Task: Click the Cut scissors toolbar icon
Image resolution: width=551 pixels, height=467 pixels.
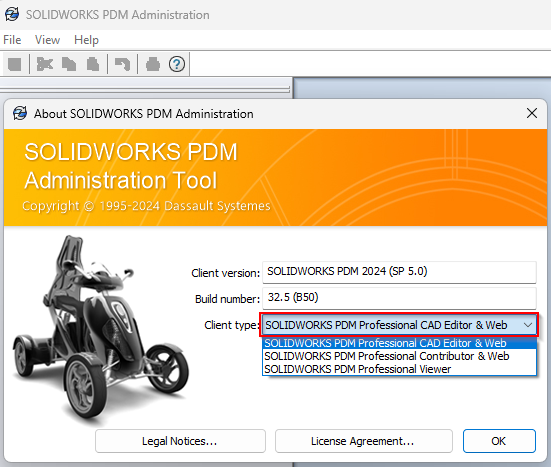Action: click(x=45, y=64)
